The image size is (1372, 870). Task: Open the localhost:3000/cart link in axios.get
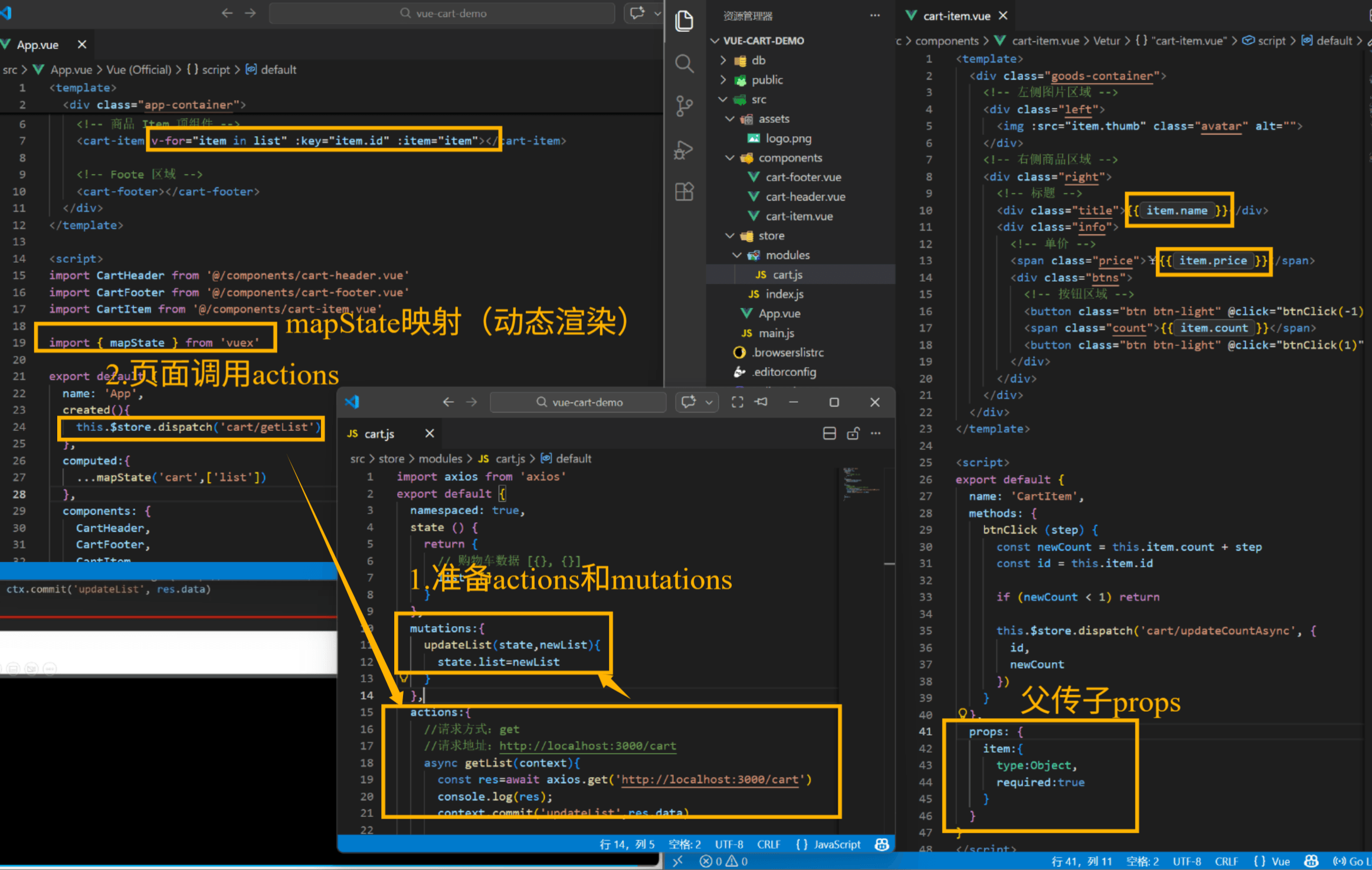pyautogui.click(x=709, y=780)
